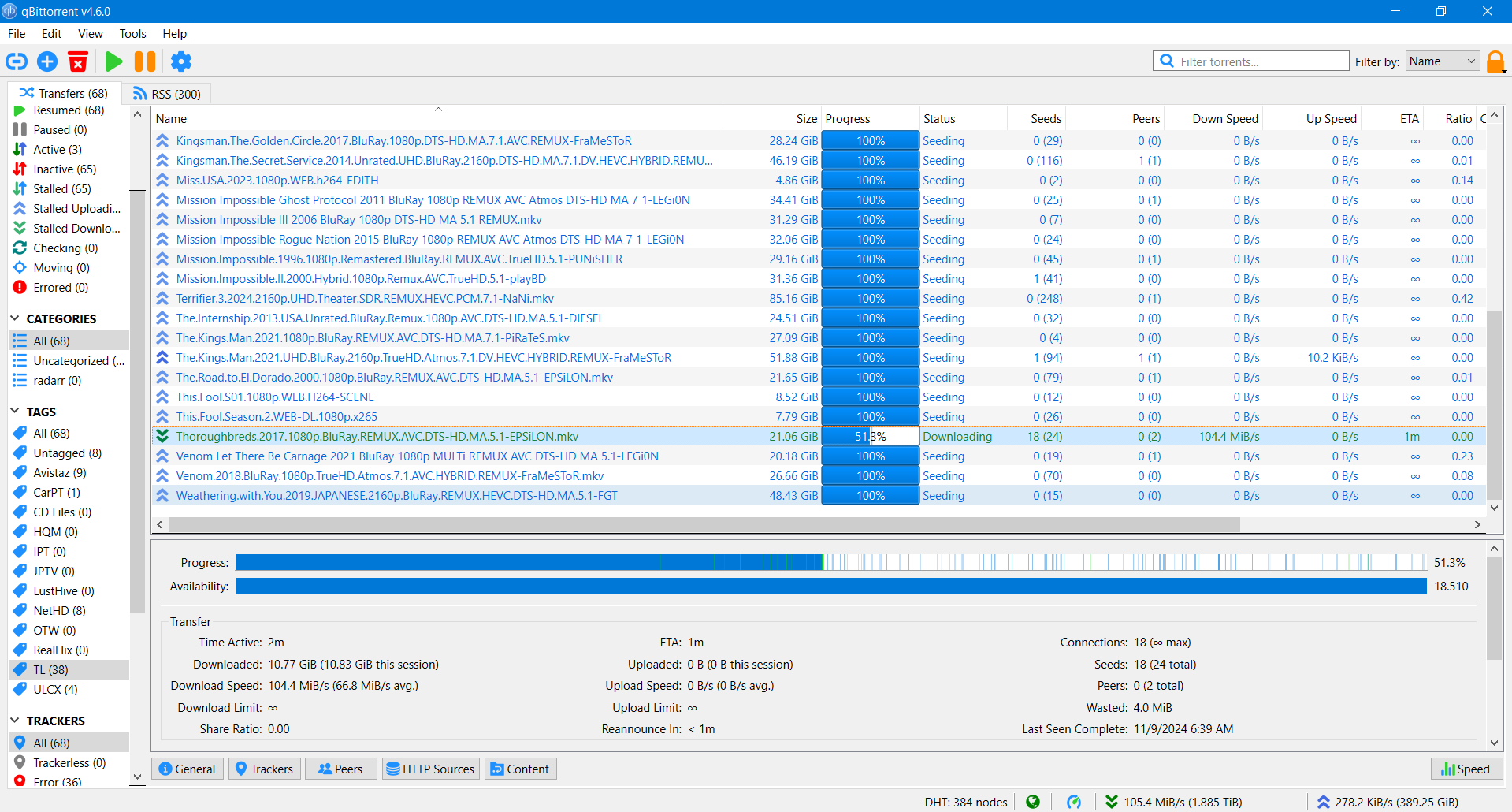Image resolution: width=1512 pixels, height=812 pixels.
Task: Click the red Remove torrent icon
Action: tap(78, 61)
